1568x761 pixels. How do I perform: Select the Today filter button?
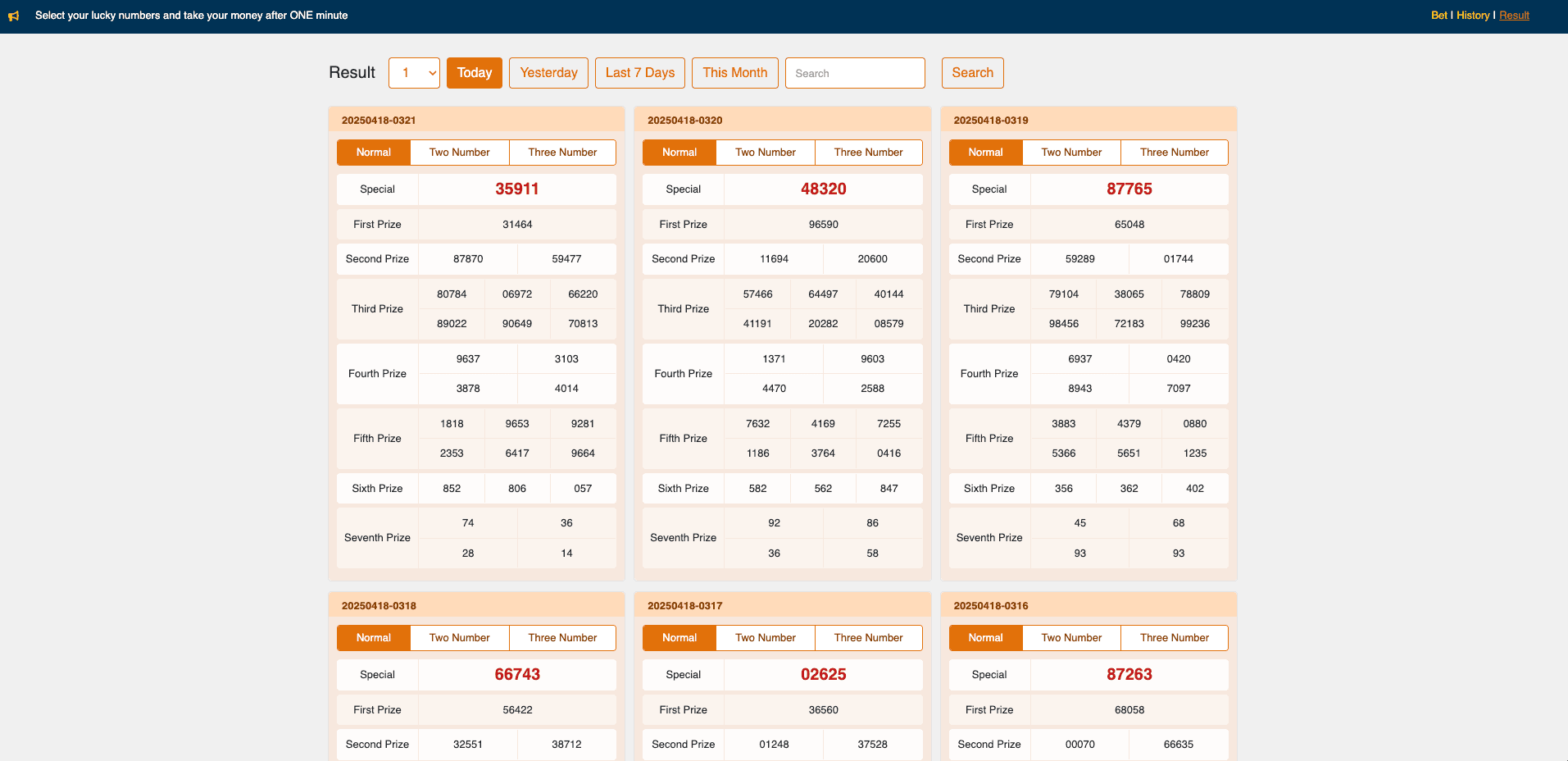[475, 73]
